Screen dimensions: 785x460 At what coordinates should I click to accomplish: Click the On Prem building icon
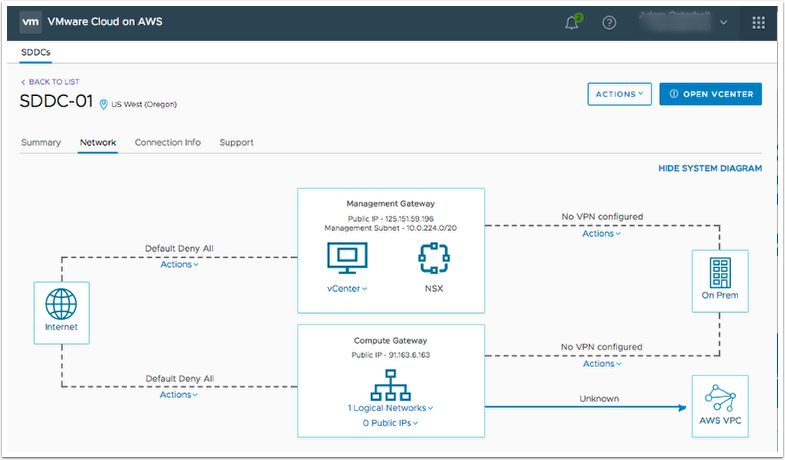pos(719,271)
